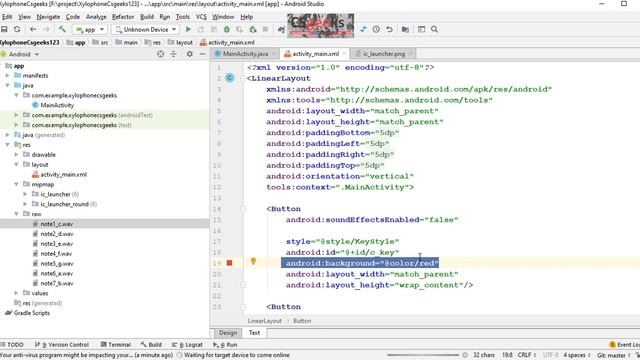Click the Save All toolbar icon
This screenshot has height=360, width=640.
(4, 29)
